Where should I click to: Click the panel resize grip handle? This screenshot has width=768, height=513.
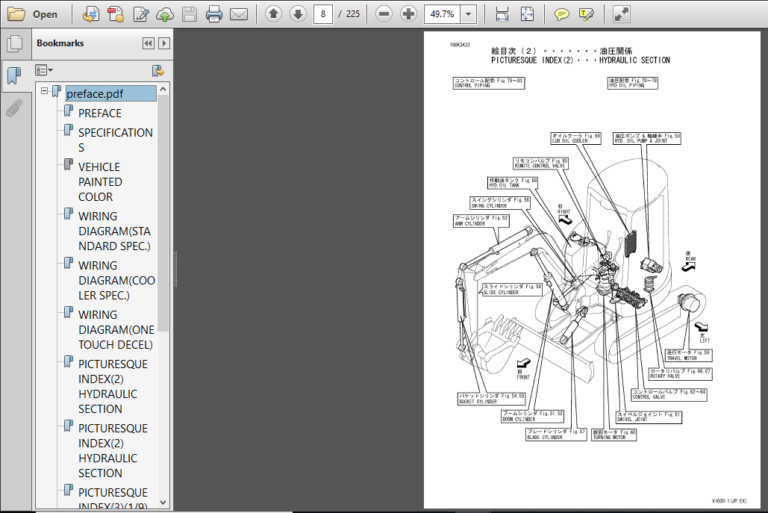click(175, 269)
